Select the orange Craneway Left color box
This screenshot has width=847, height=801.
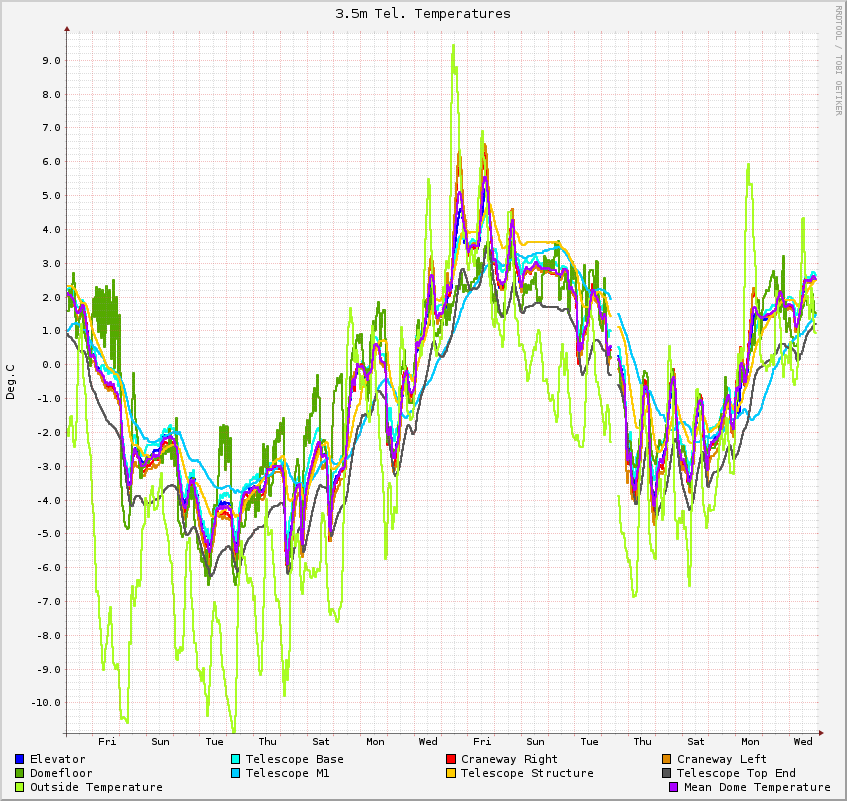pyautogui.click(x=667, y=759)
